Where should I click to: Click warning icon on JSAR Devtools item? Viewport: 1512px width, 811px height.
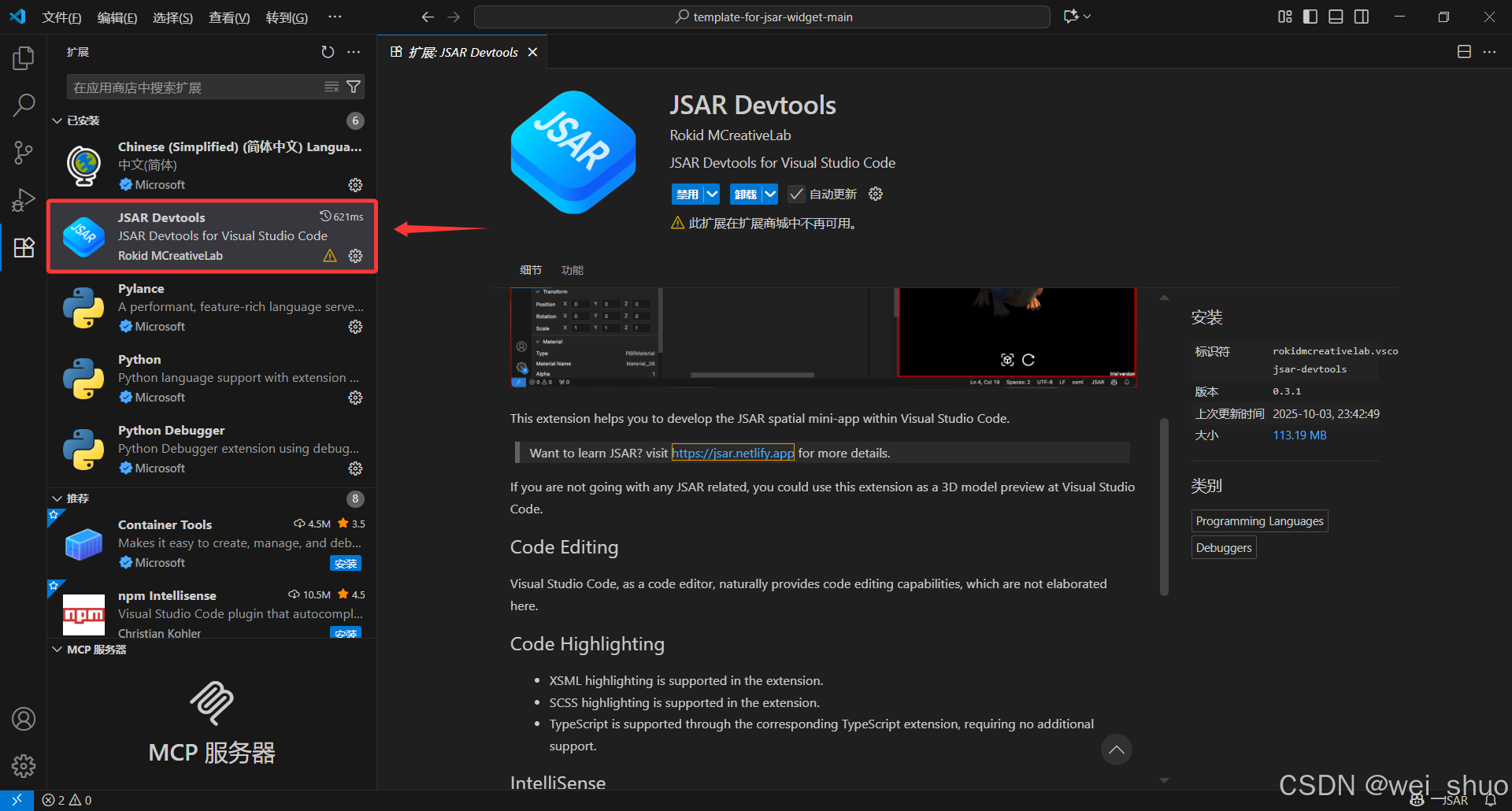click(x=330, y=256)
